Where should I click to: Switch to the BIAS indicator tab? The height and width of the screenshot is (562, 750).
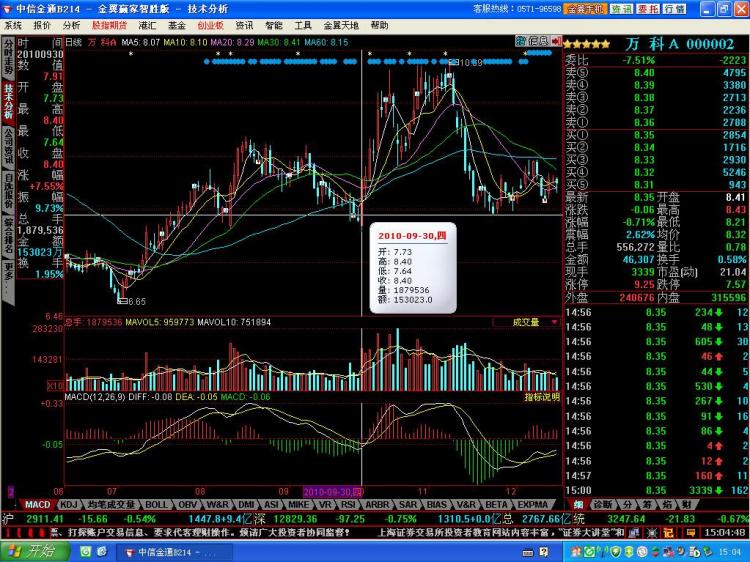(437, 505)
